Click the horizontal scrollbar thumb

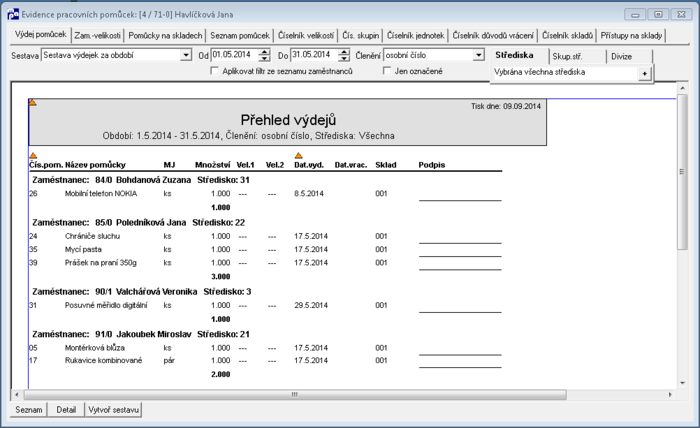click(295, 395)
